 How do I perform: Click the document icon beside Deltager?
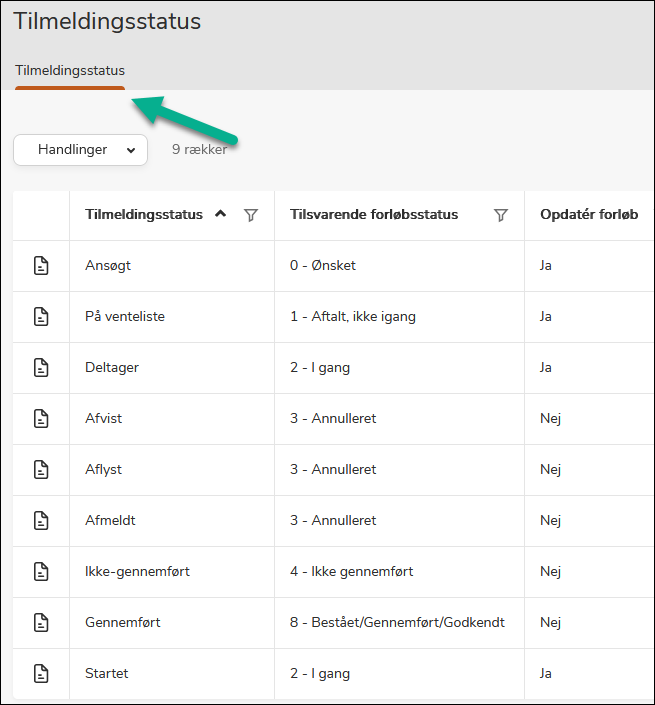(41, 368)
